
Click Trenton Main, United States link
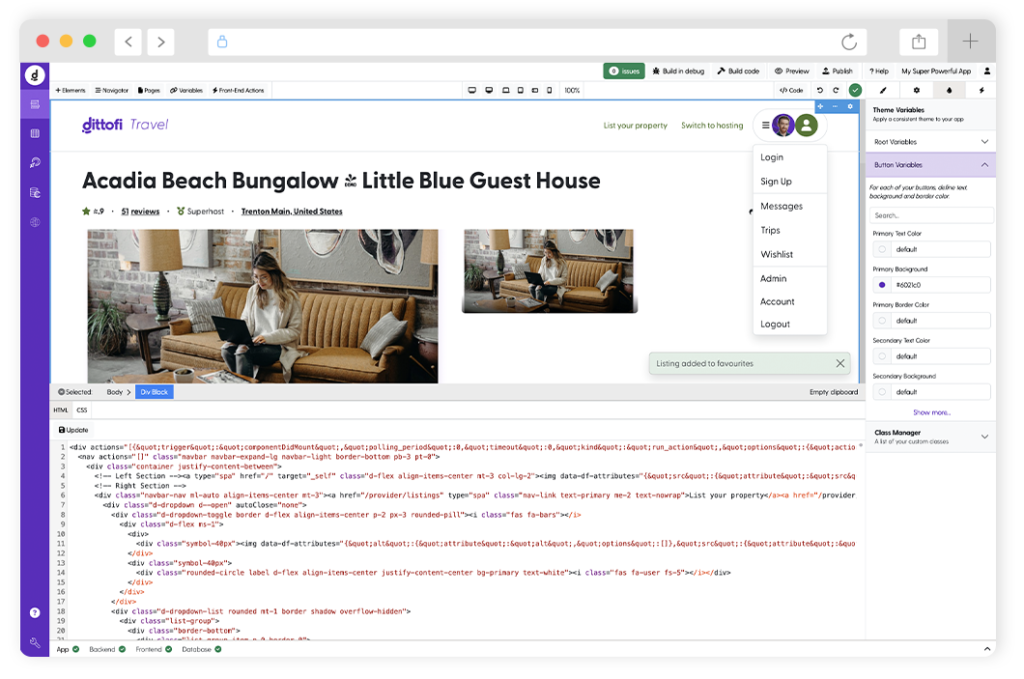pyautogui.click(x=292, y=212)
